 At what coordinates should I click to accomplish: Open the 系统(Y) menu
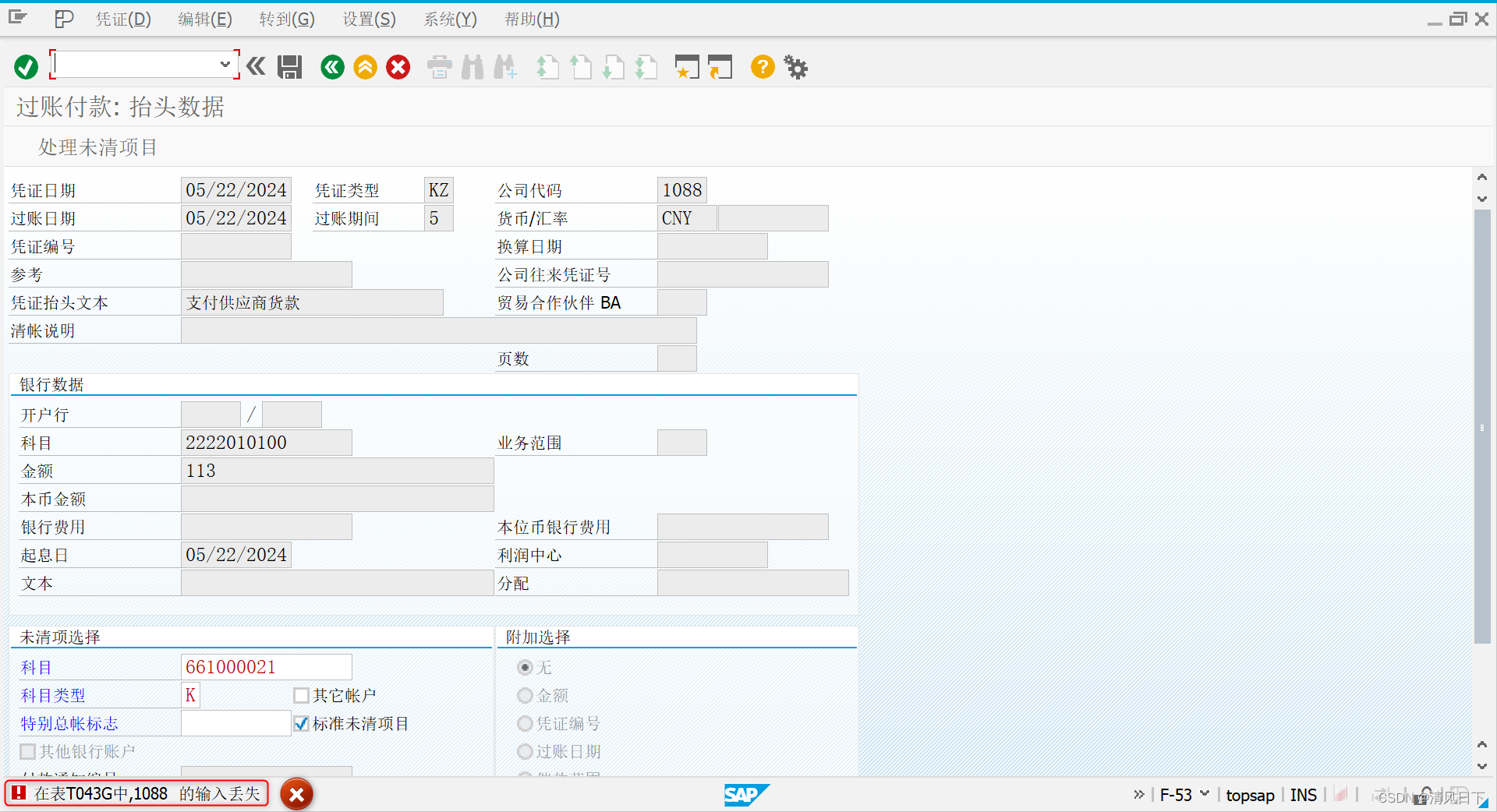click(450, 19)
